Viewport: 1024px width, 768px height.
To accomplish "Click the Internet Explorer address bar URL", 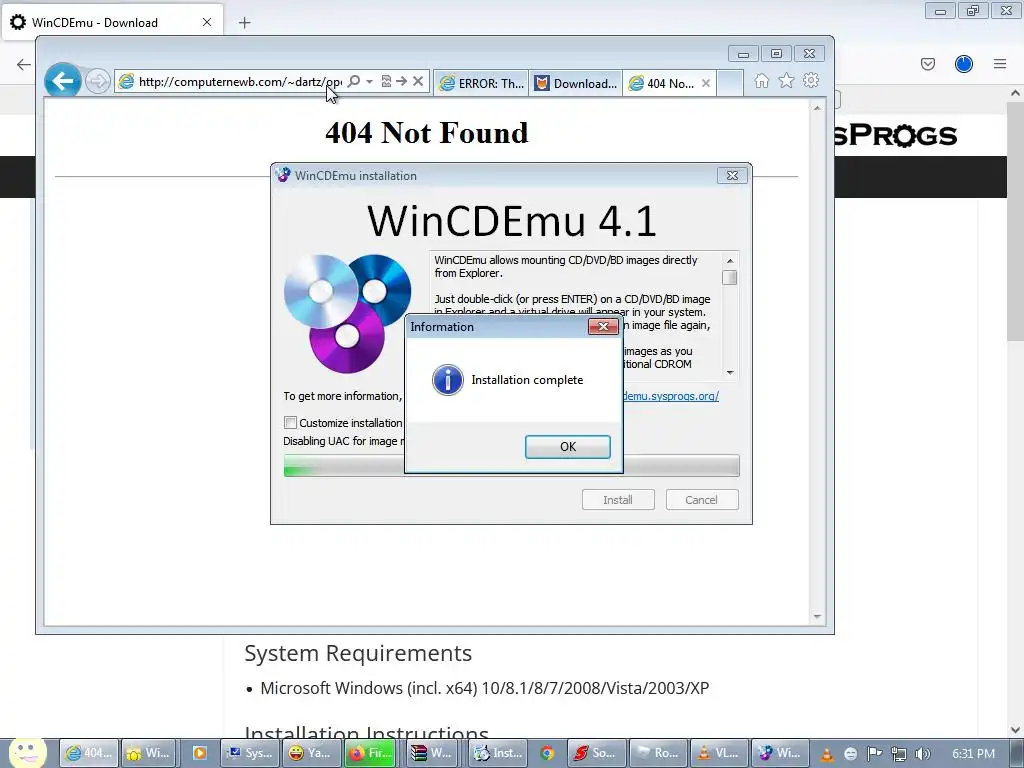I will pyautogui.click(x=240, y=82).
